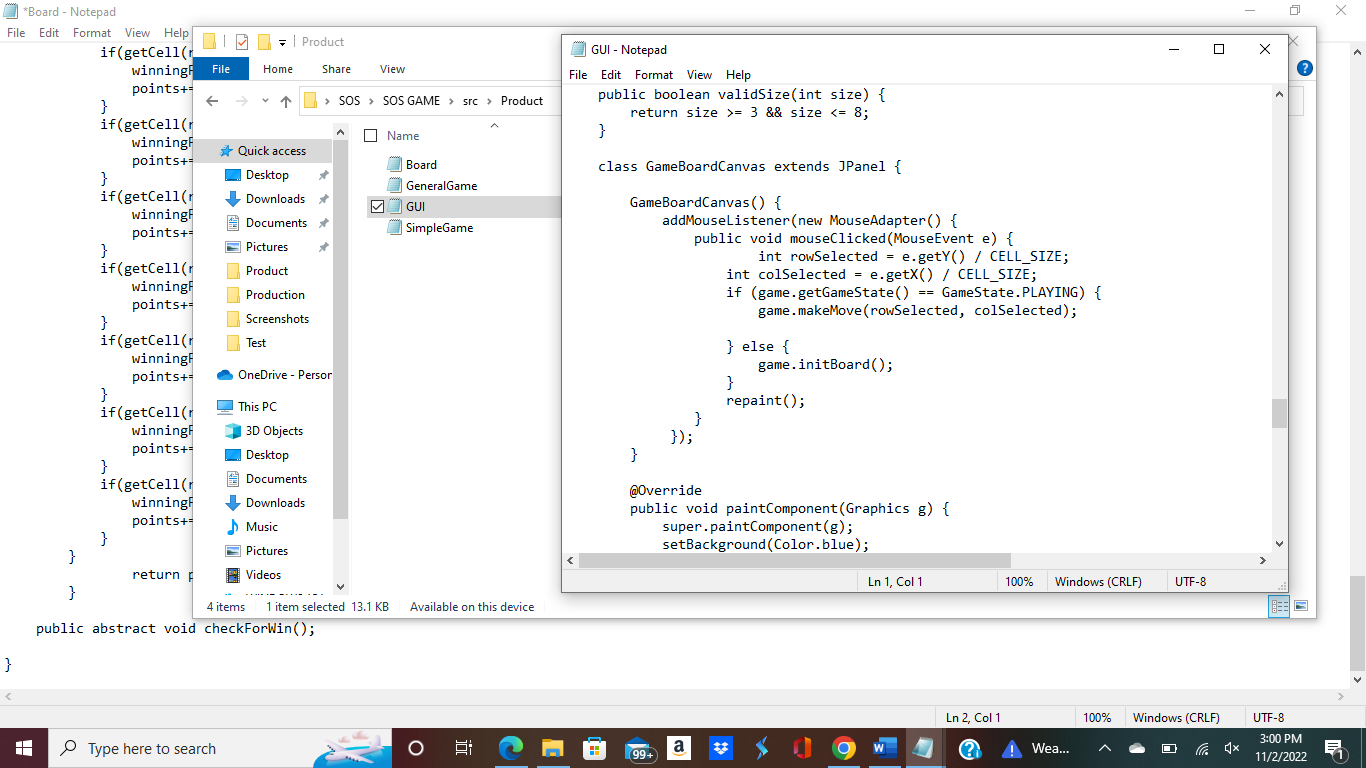The image size is (1366, 768).
Task: Click the Properties icon on the Quick Access Toolbar
Action: pyautogui.click(x=241, y=42)
